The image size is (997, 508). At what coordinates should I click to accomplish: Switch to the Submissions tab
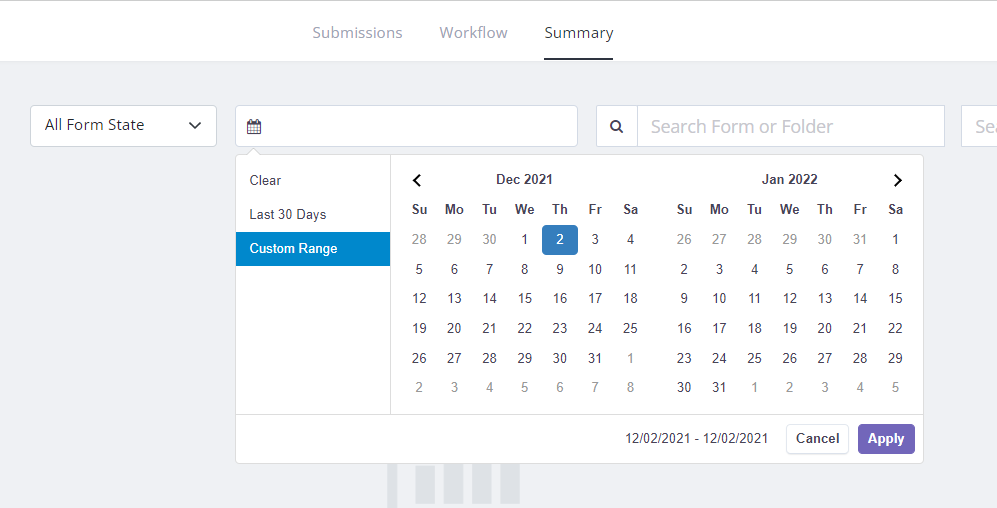[357, 33]
